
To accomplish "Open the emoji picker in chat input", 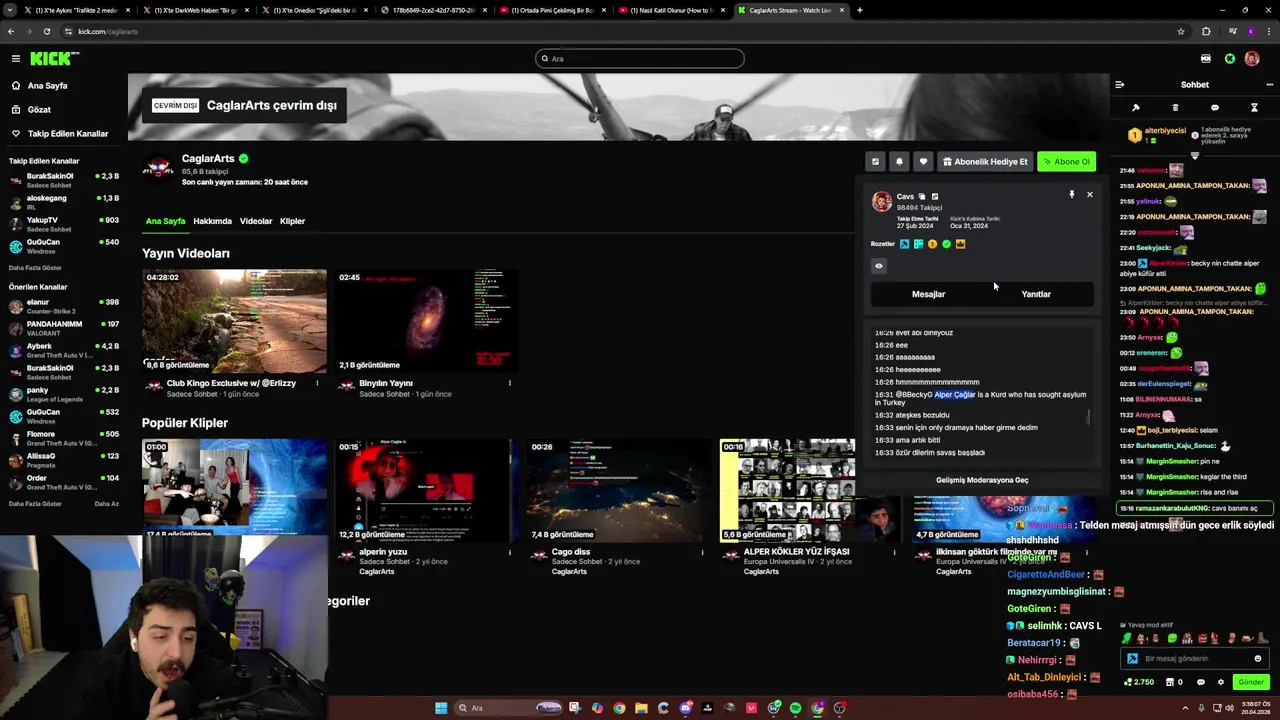I will click(1258, 659).
